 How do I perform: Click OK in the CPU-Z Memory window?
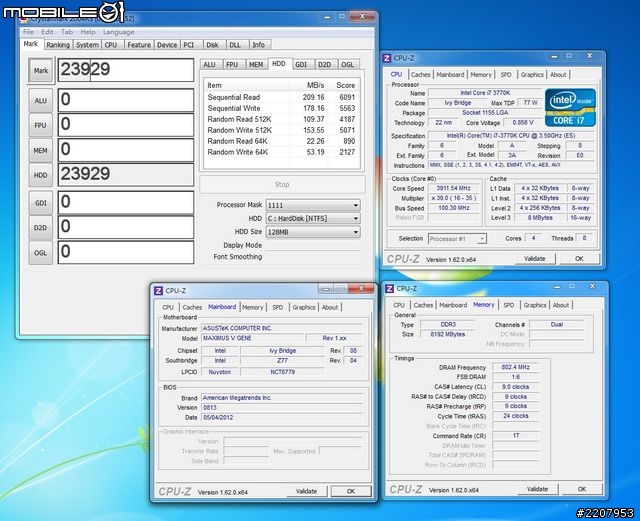tap(582, 489)
